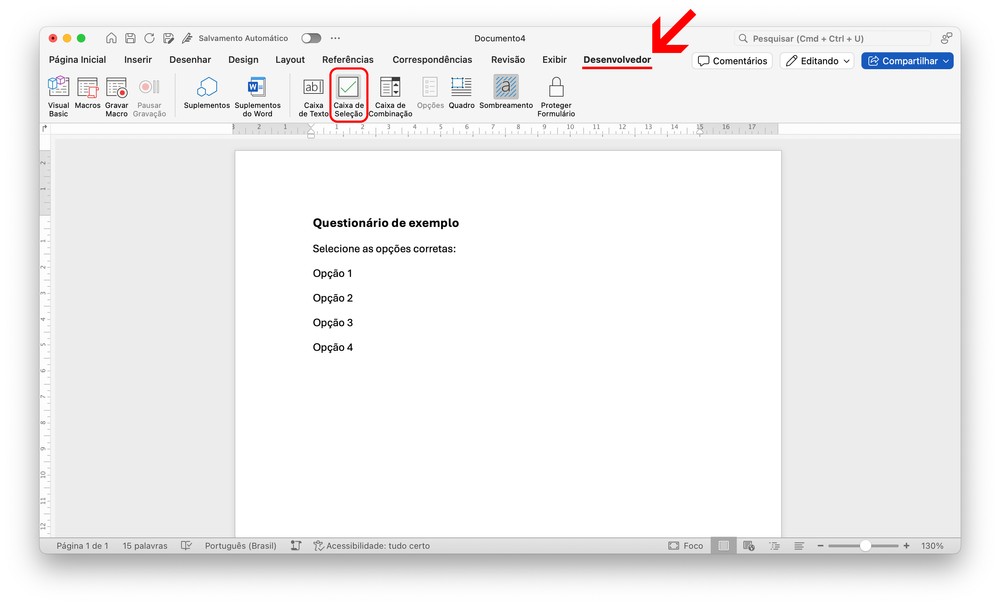This screenshot has height=606, width=1000.
Task: Open the more options ellipsis in title bar
Action: coord(335,38)
